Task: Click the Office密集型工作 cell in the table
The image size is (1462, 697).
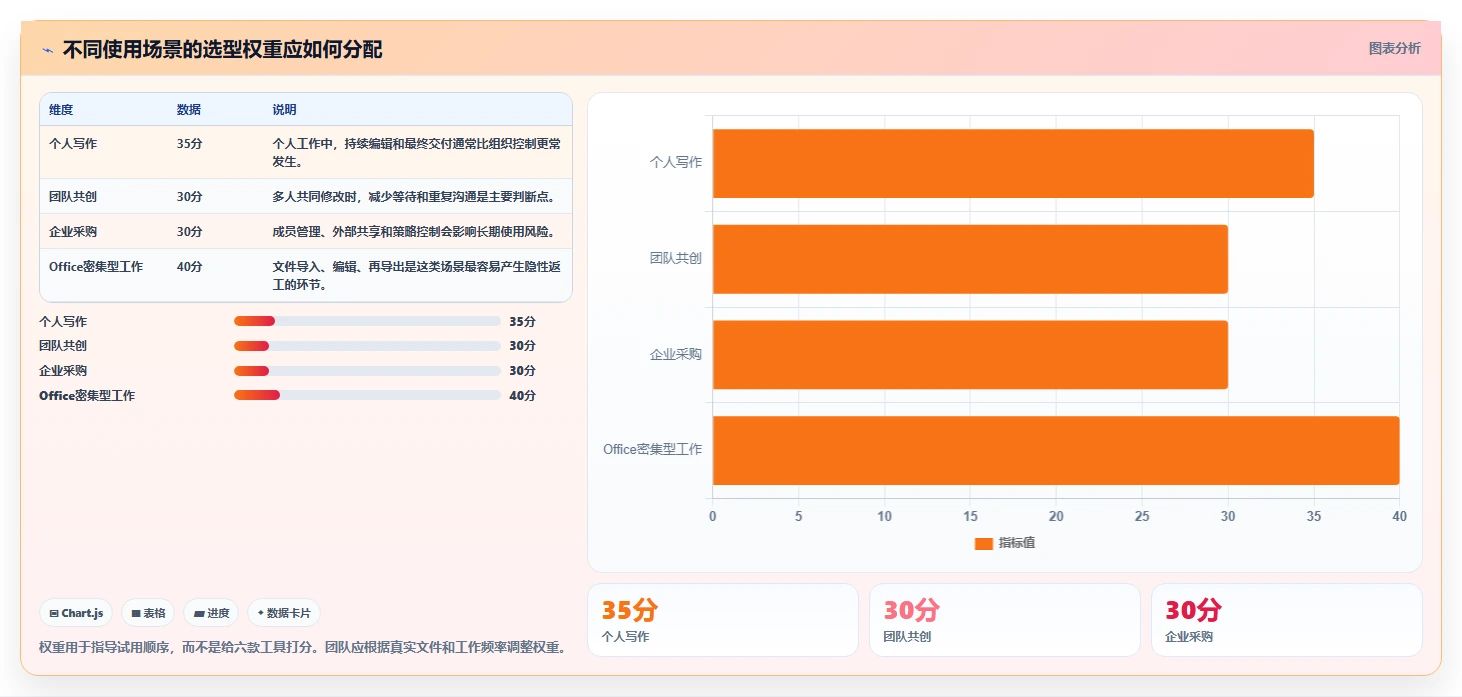Action: [x=96, y=267]
